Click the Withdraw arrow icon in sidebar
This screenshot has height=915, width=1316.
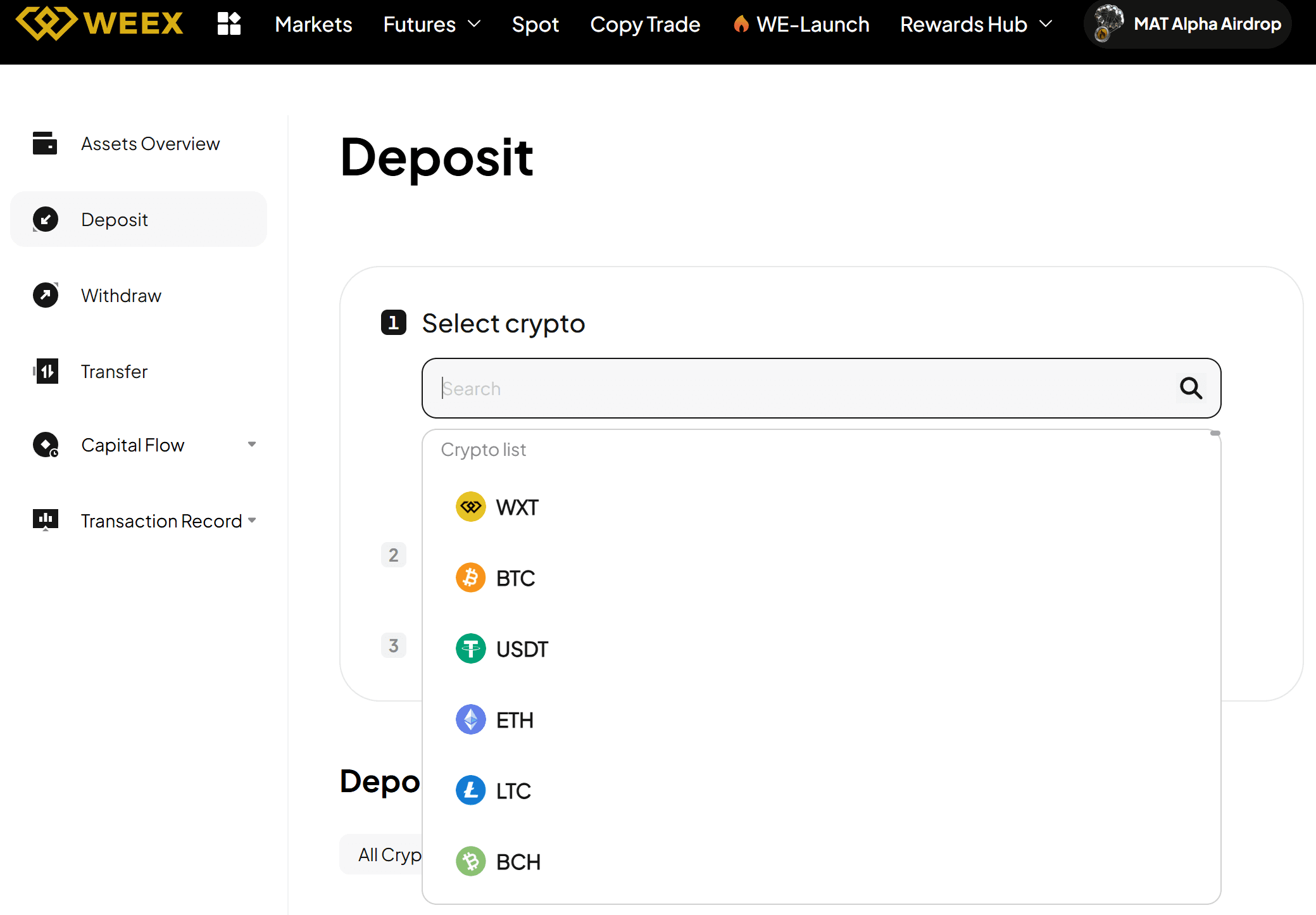[x=45, y=295]
